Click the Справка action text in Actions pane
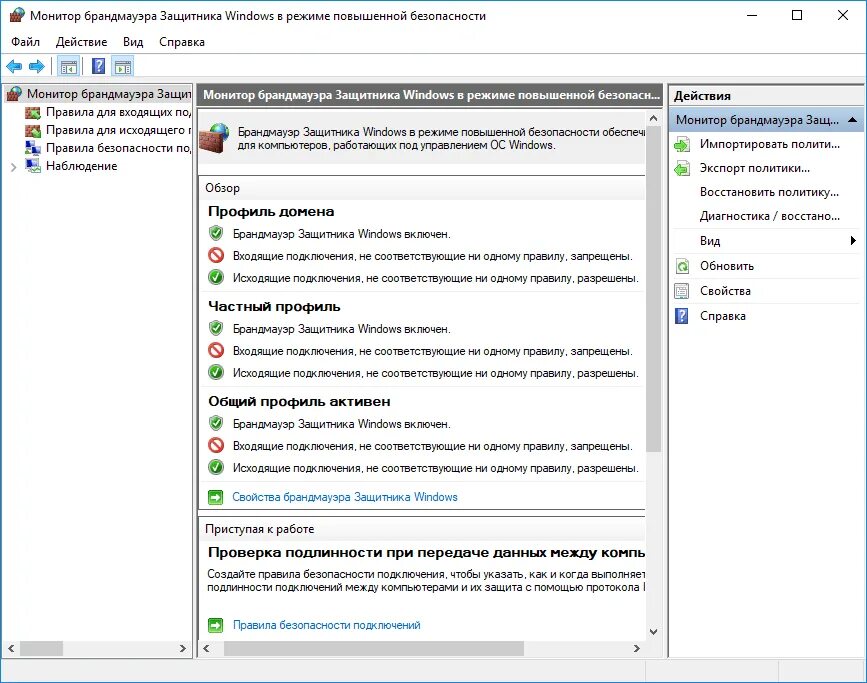The width and height of the screenshot is (867, 683). pyautogui.click(x=723, y=316)
